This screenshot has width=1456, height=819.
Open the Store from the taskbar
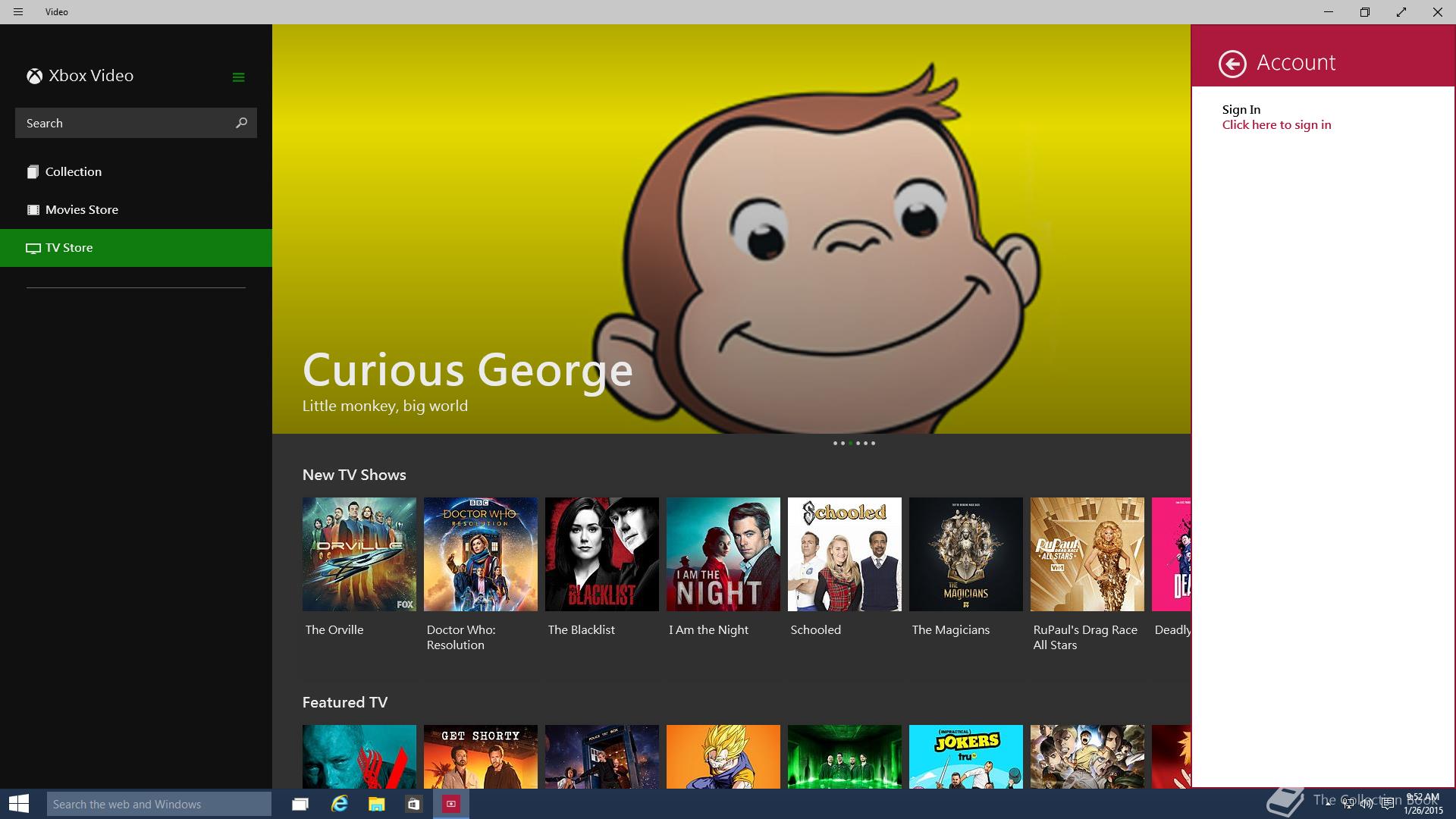click(413, 804)
